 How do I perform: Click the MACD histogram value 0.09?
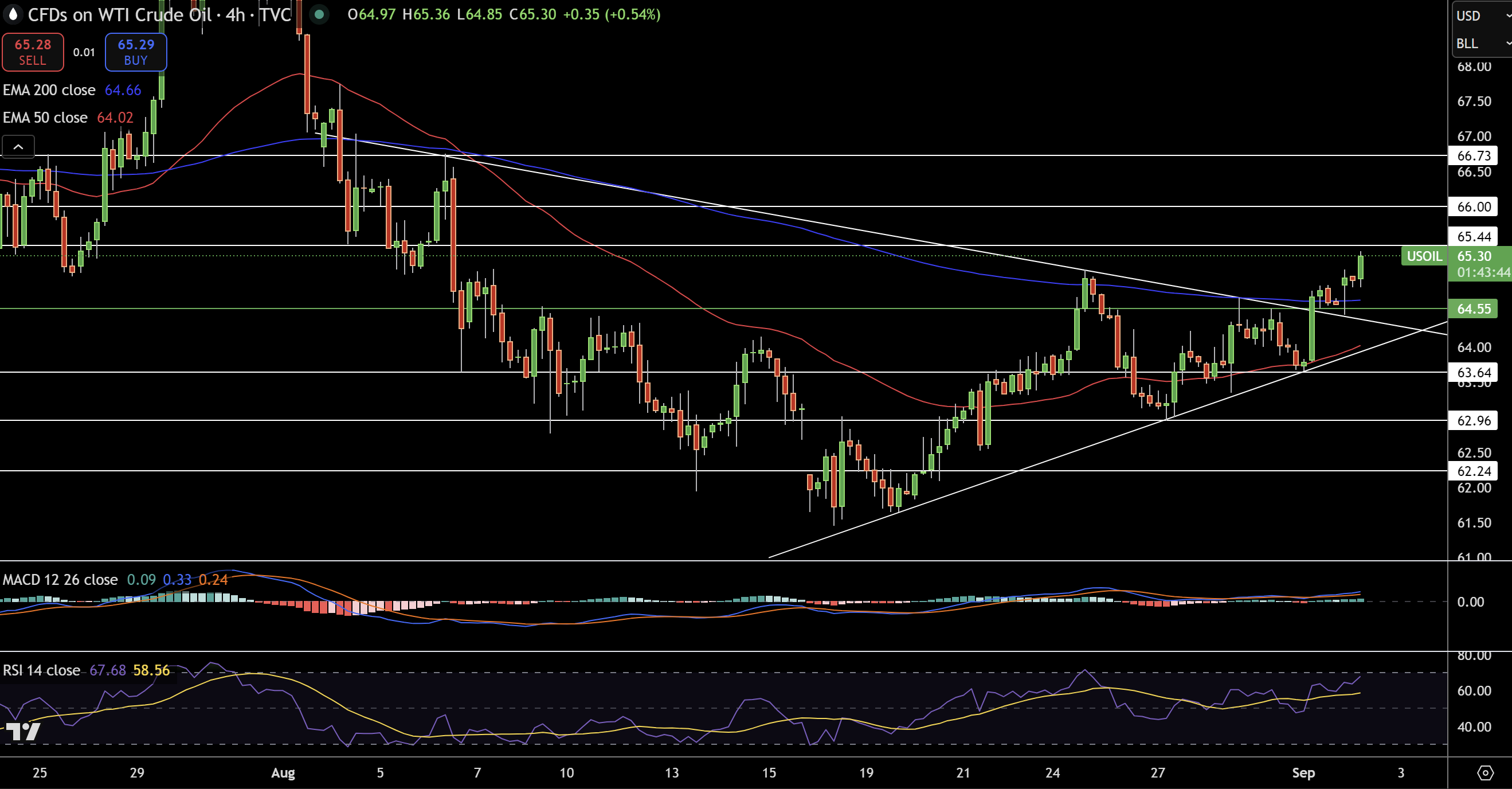pos(142,579)
